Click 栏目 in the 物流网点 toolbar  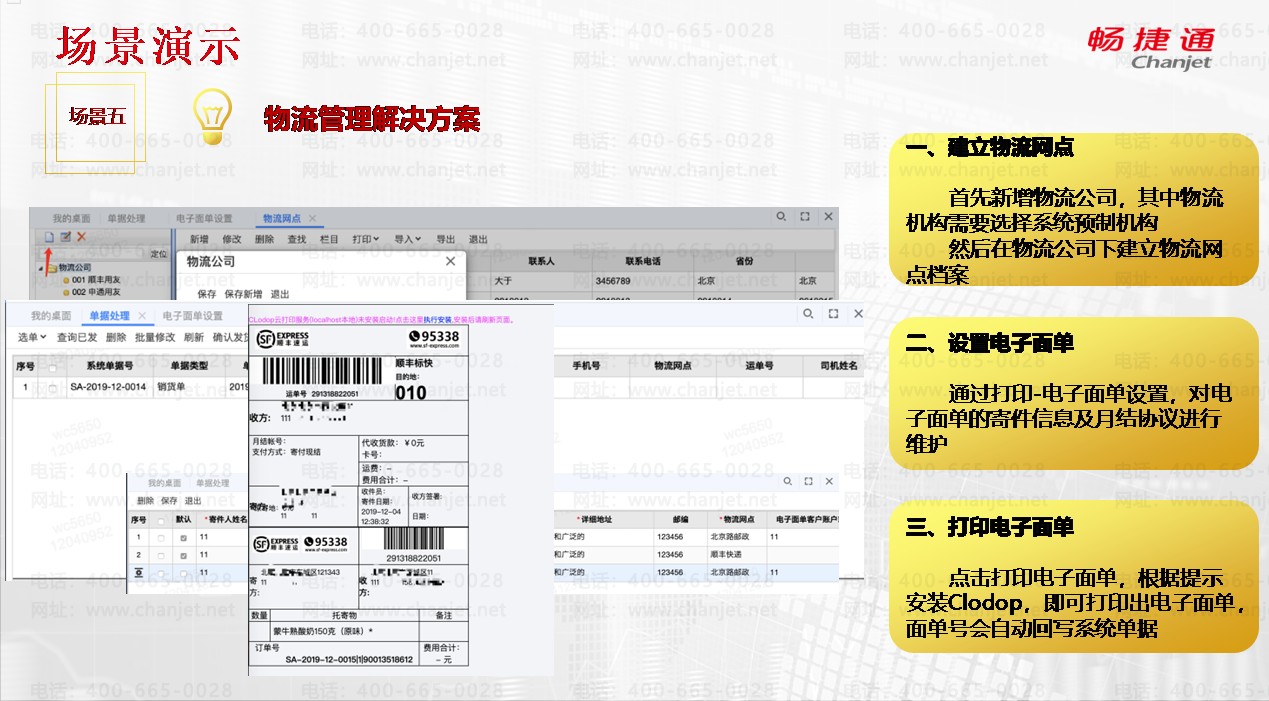pyautogui.click(x=329, y=239)
